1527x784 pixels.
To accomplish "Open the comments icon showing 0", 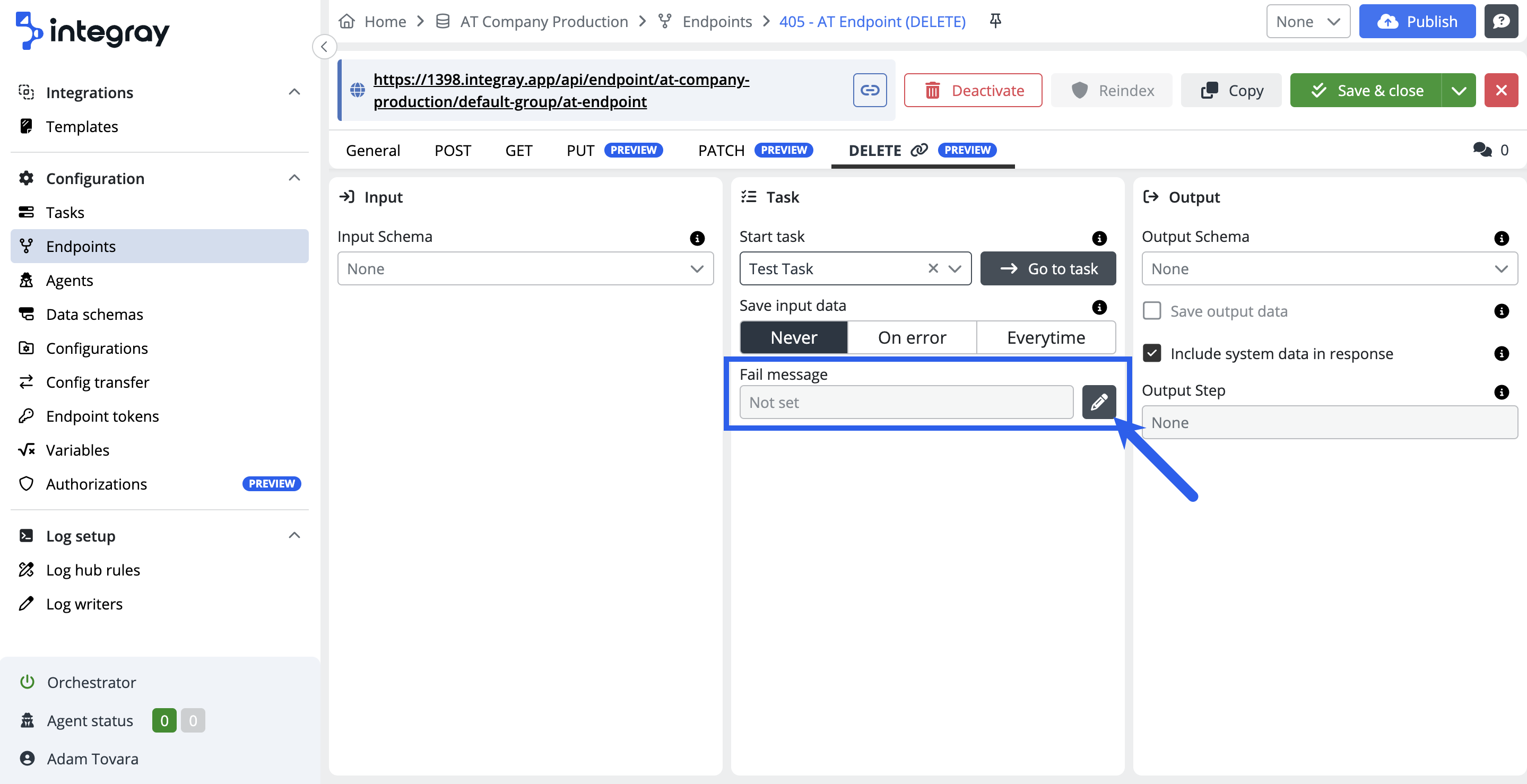I will 1482,150.
